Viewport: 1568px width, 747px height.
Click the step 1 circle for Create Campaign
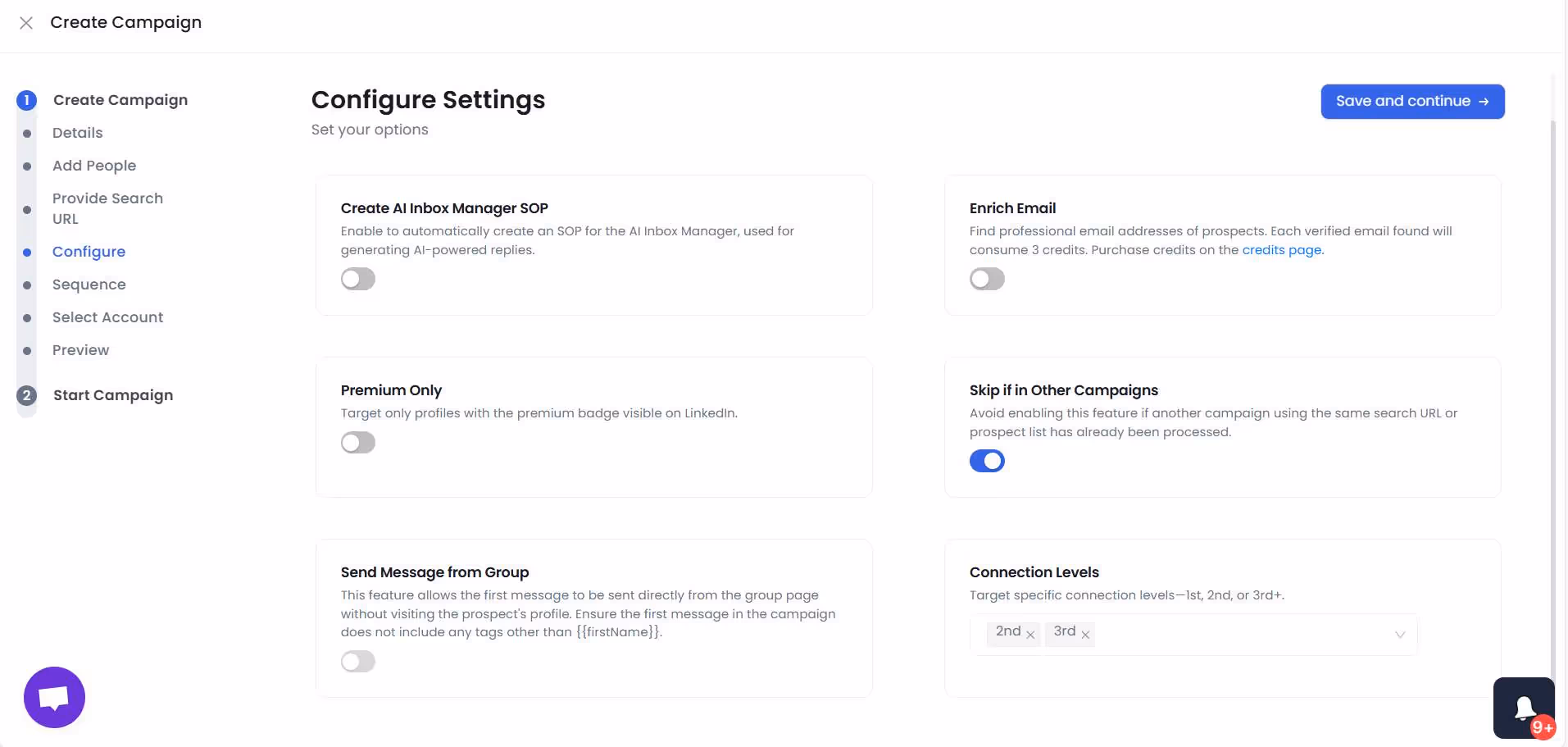(25, 100)
